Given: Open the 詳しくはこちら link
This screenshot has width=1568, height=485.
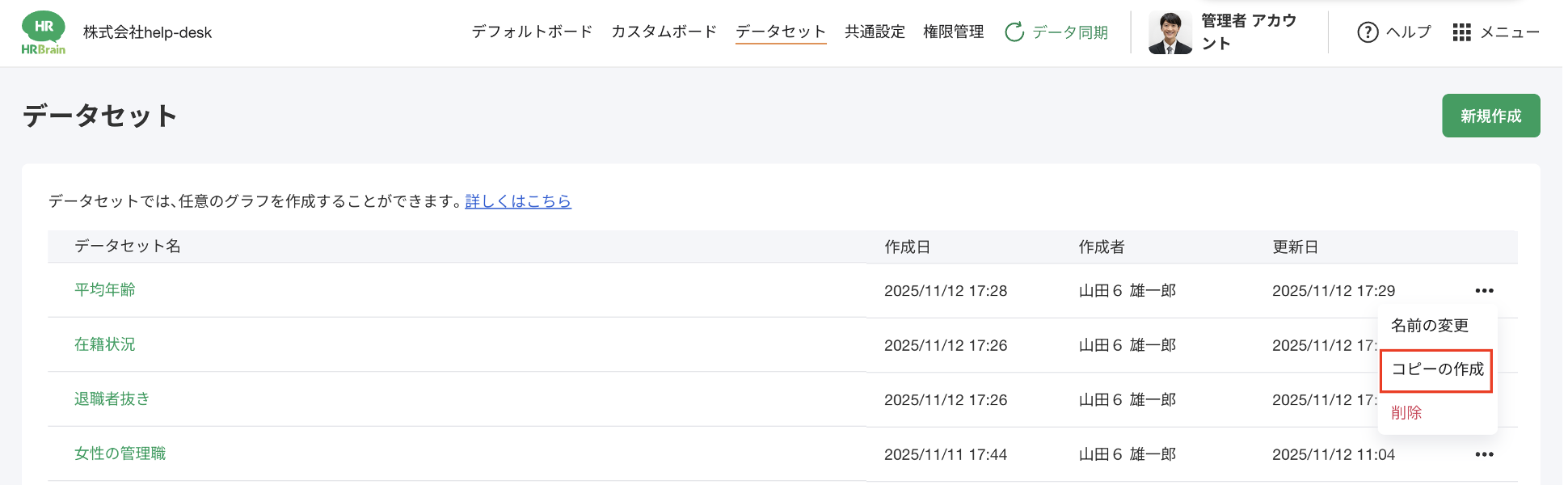Looking at the screenshot, I should (518, 201).
